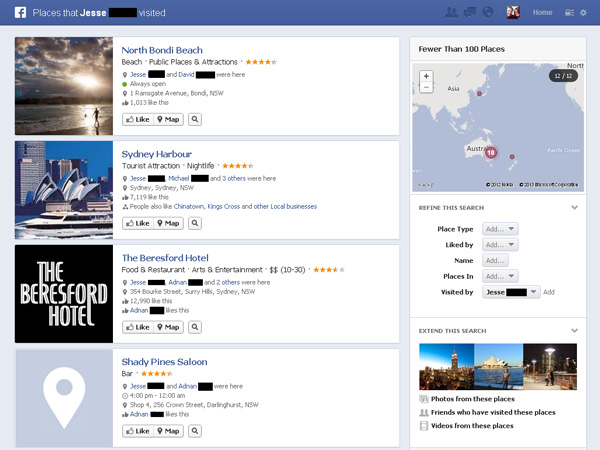600x450 pixels.
Task: Like North Bondi Beach
Action: click(138, 119)
